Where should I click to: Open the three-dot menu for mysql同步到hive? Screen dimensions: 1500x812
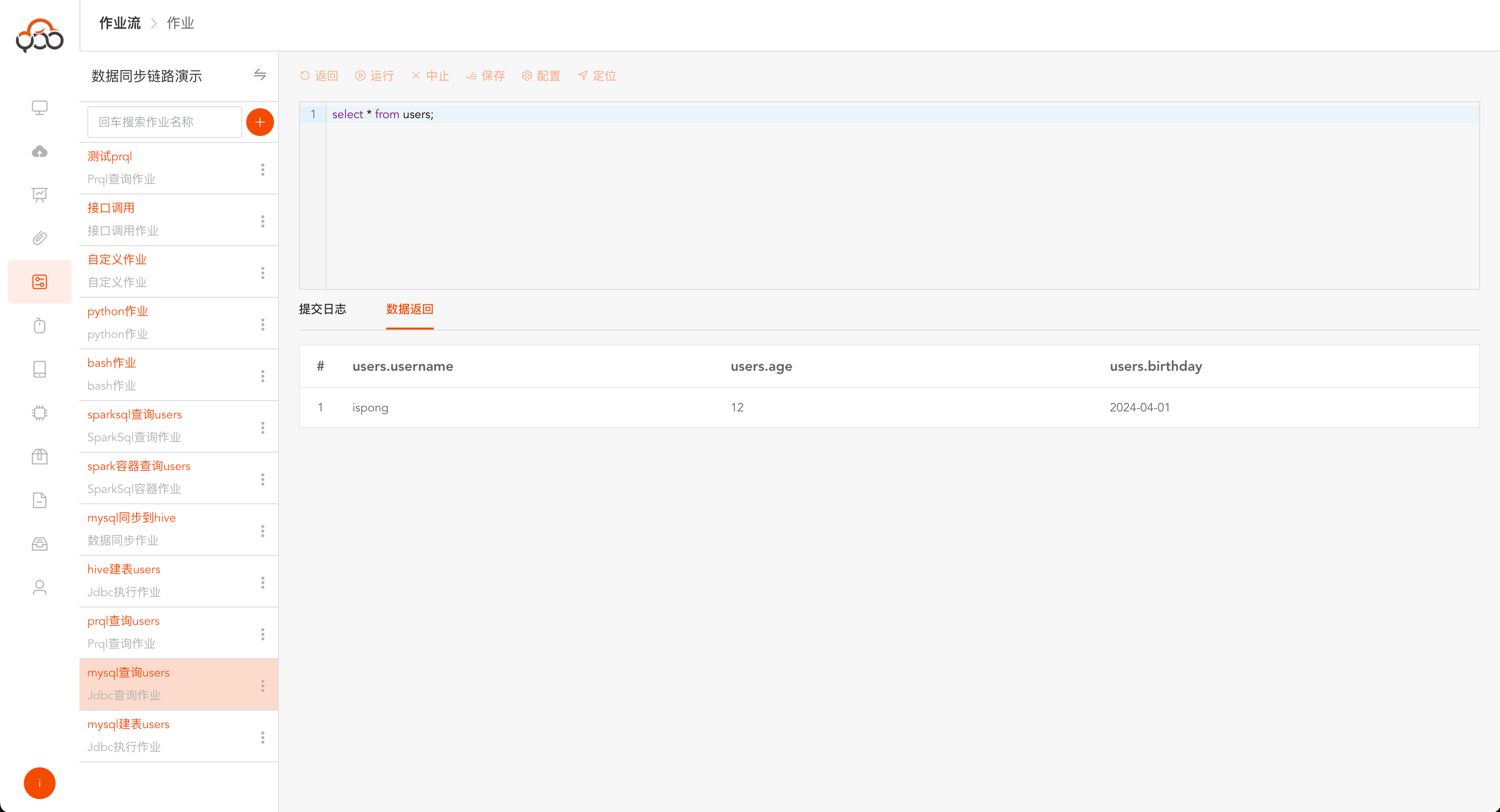pos(263,531)
